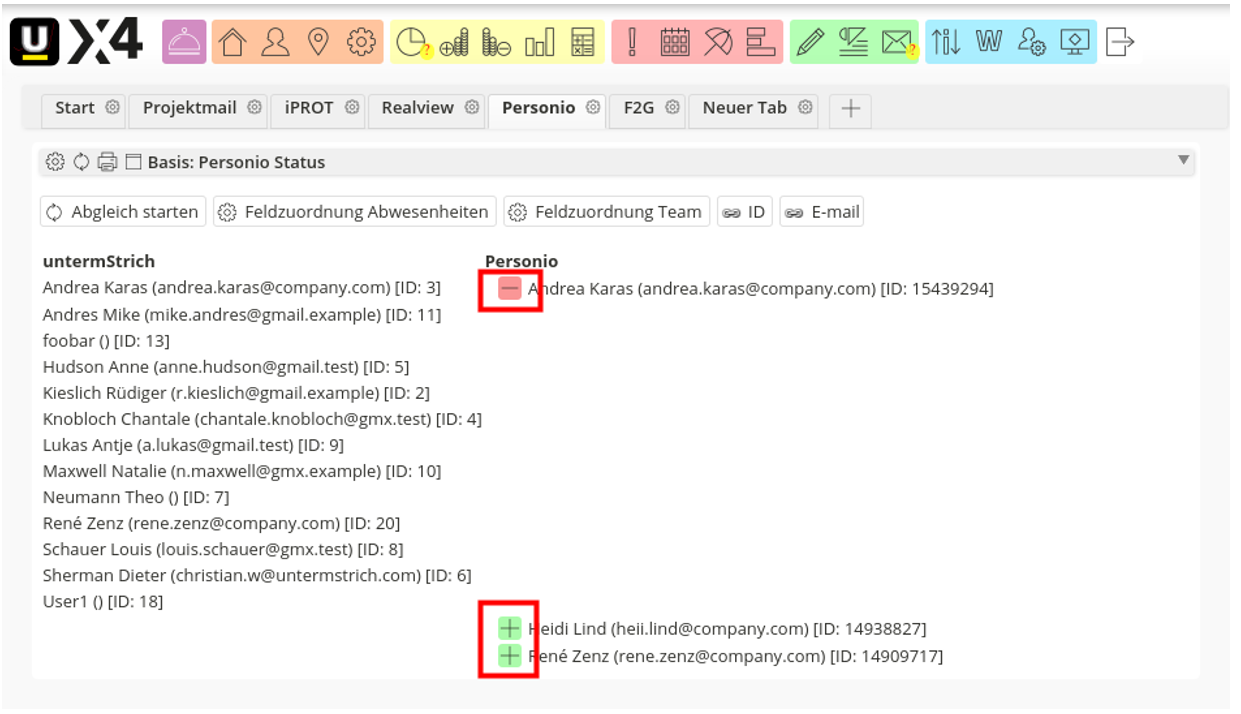The width and height of the screenshot is (1241, 714).
Task: Open the Personio tab settings gear
Action: (x=594, y=108)
